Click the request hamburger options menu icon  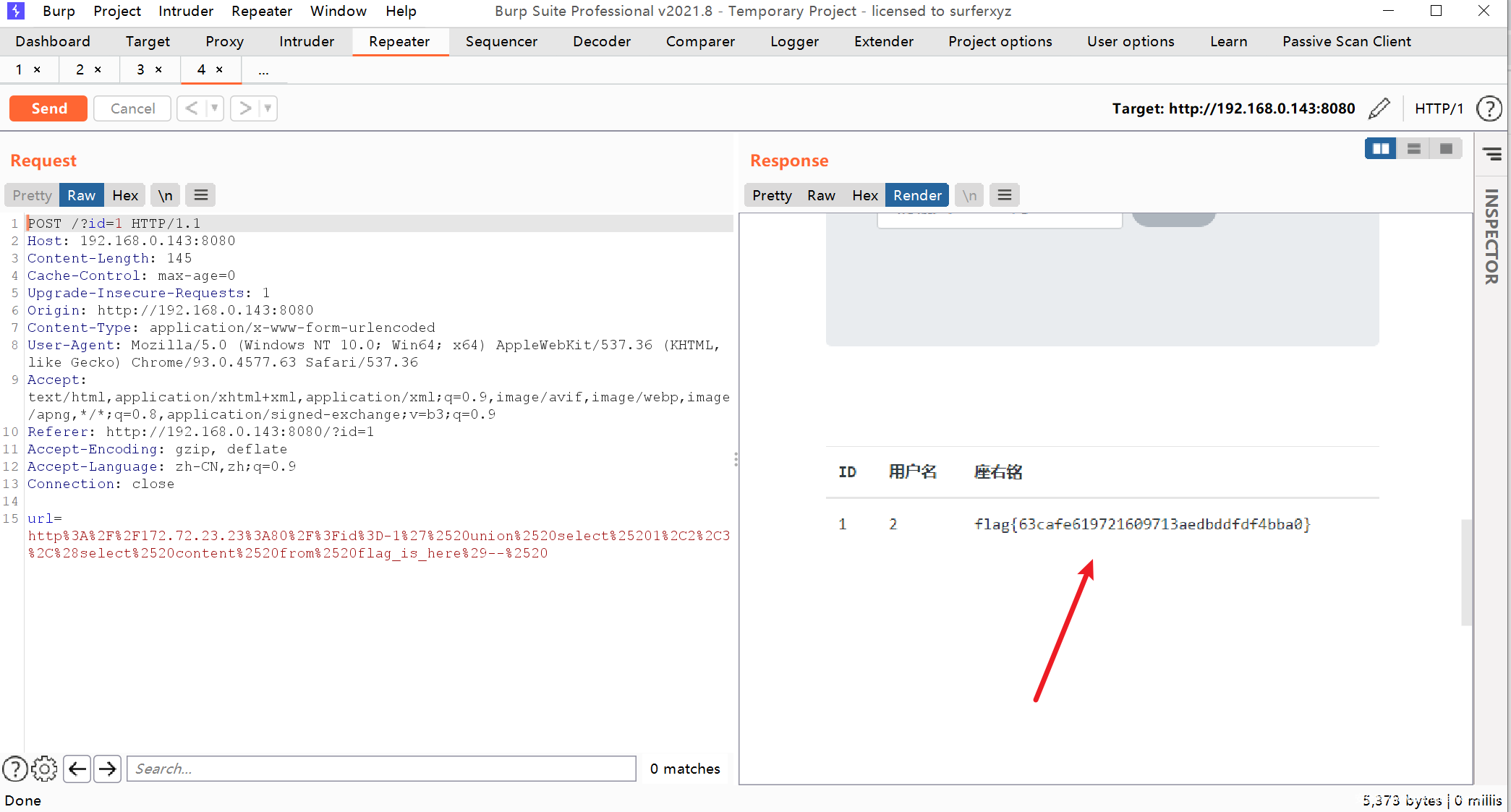tap(200, 195)
